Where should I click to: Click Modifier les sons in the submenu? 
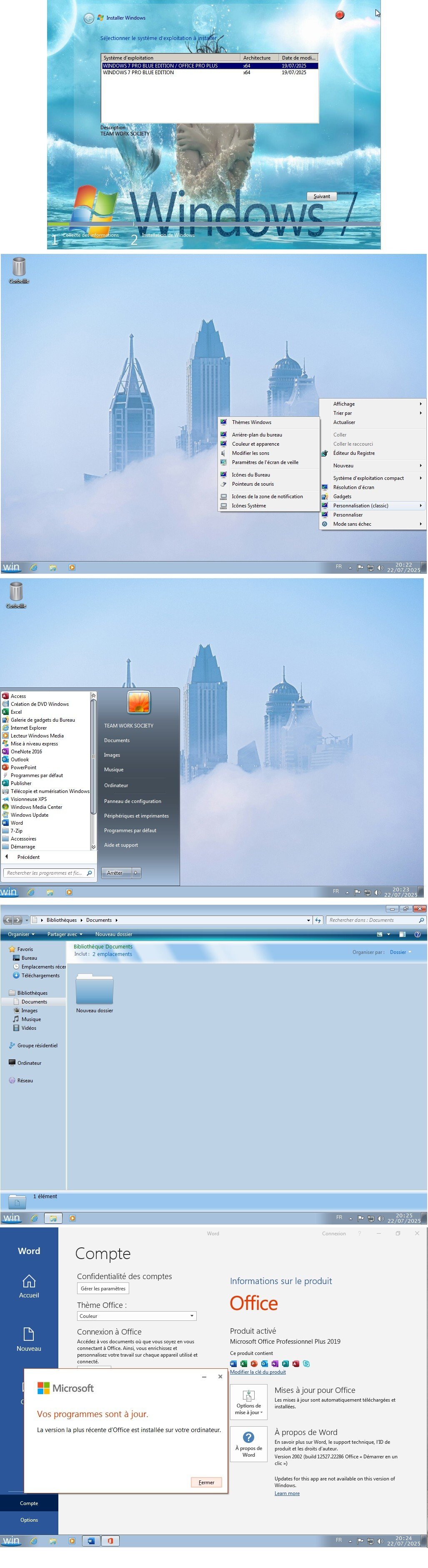coord(268,454)
